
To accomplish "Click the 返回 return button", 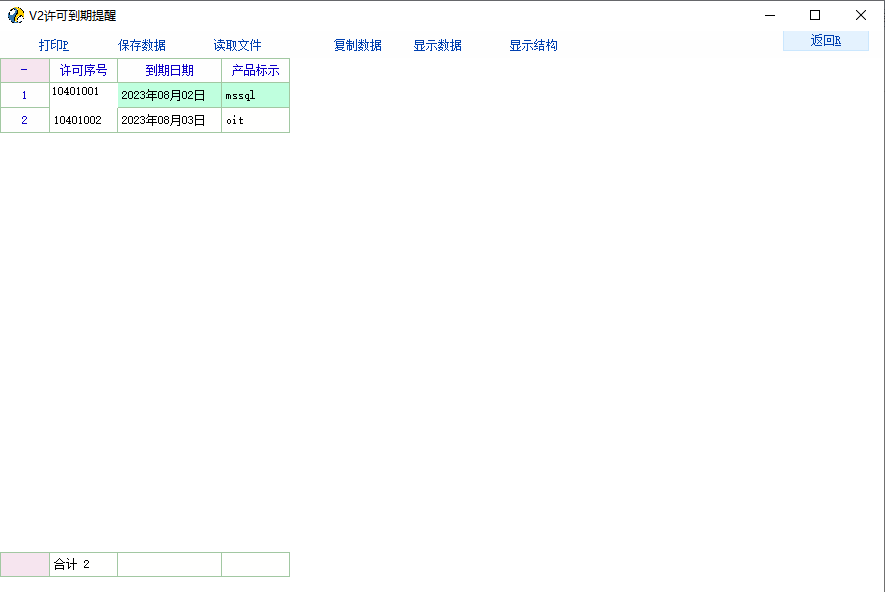I will click(x=825, y=41).
